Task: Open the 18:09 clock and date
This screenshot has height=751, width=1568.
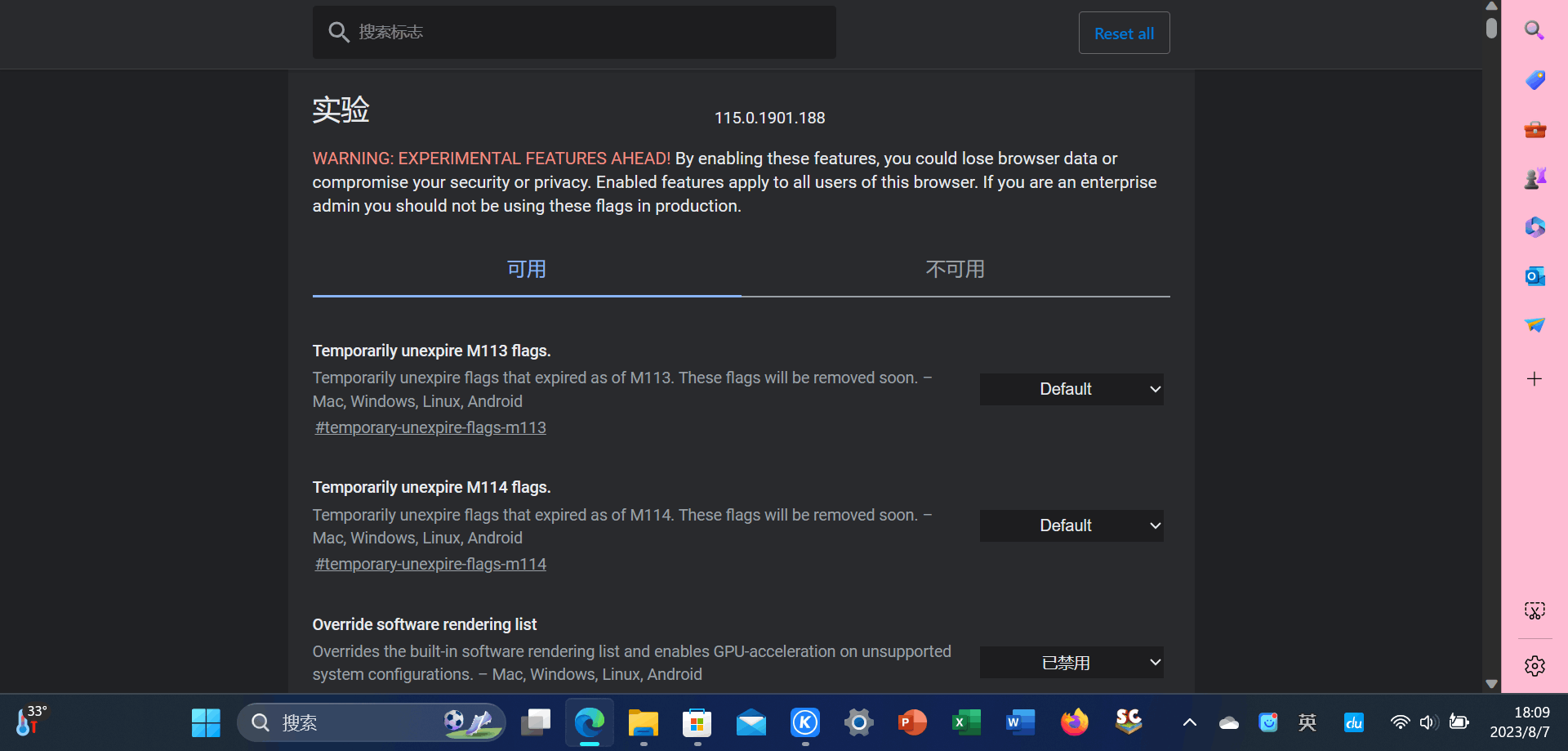Action: (1520, 722)
